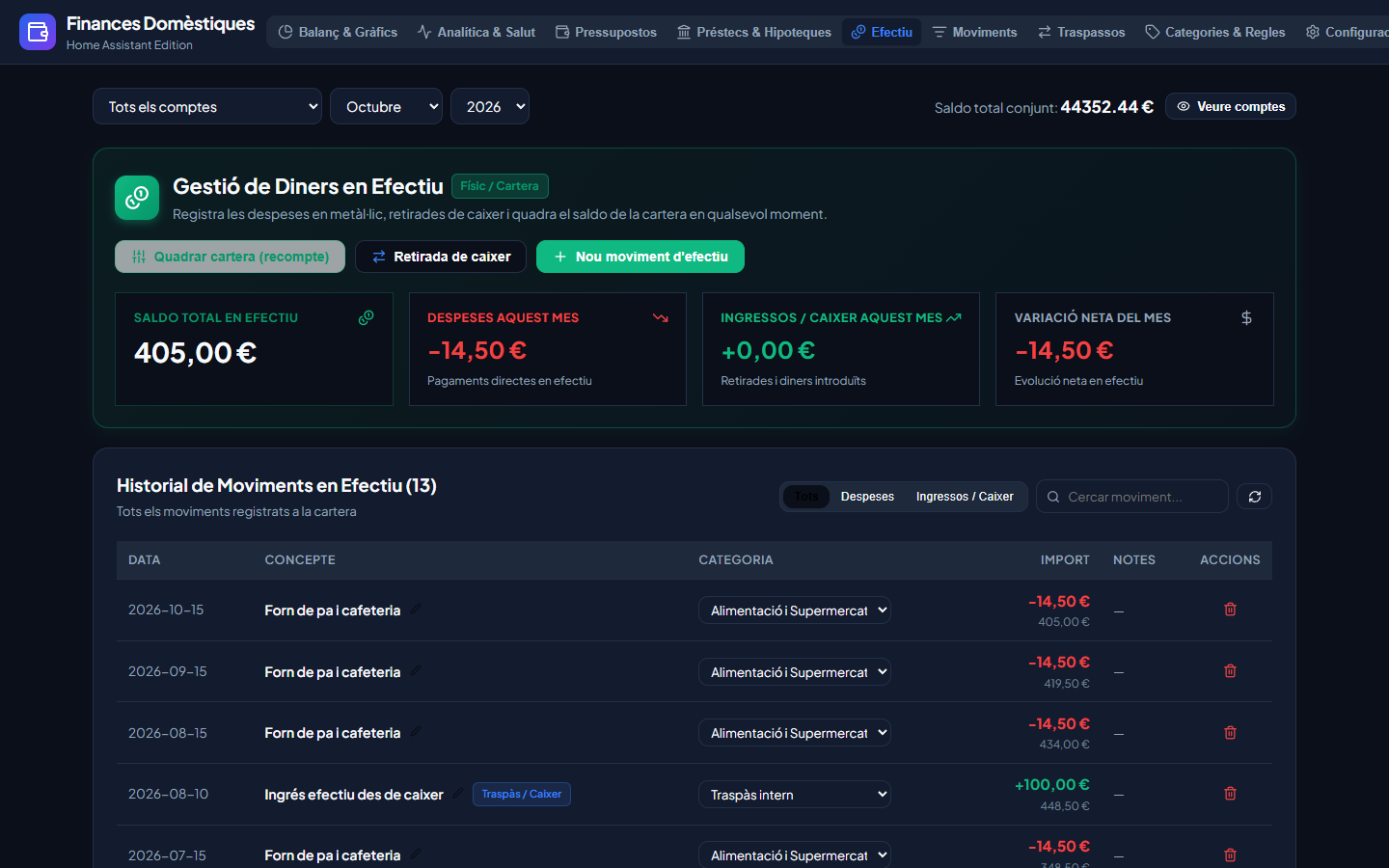Click Nou moviment d'efectiu button
The height and width of the screenshot is (868, 1389).
pyautogui.click(x=640, y=257)
